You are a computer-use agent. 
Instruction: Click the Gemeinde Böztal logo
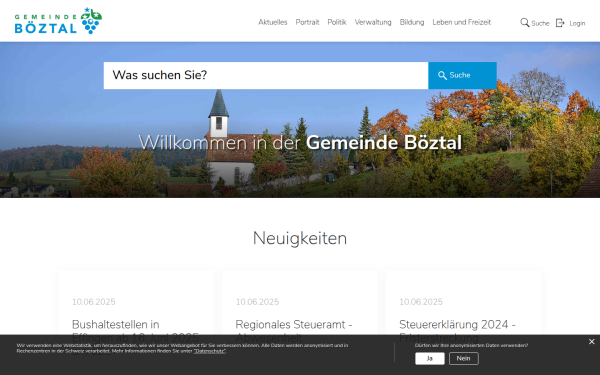coord(58,21)
